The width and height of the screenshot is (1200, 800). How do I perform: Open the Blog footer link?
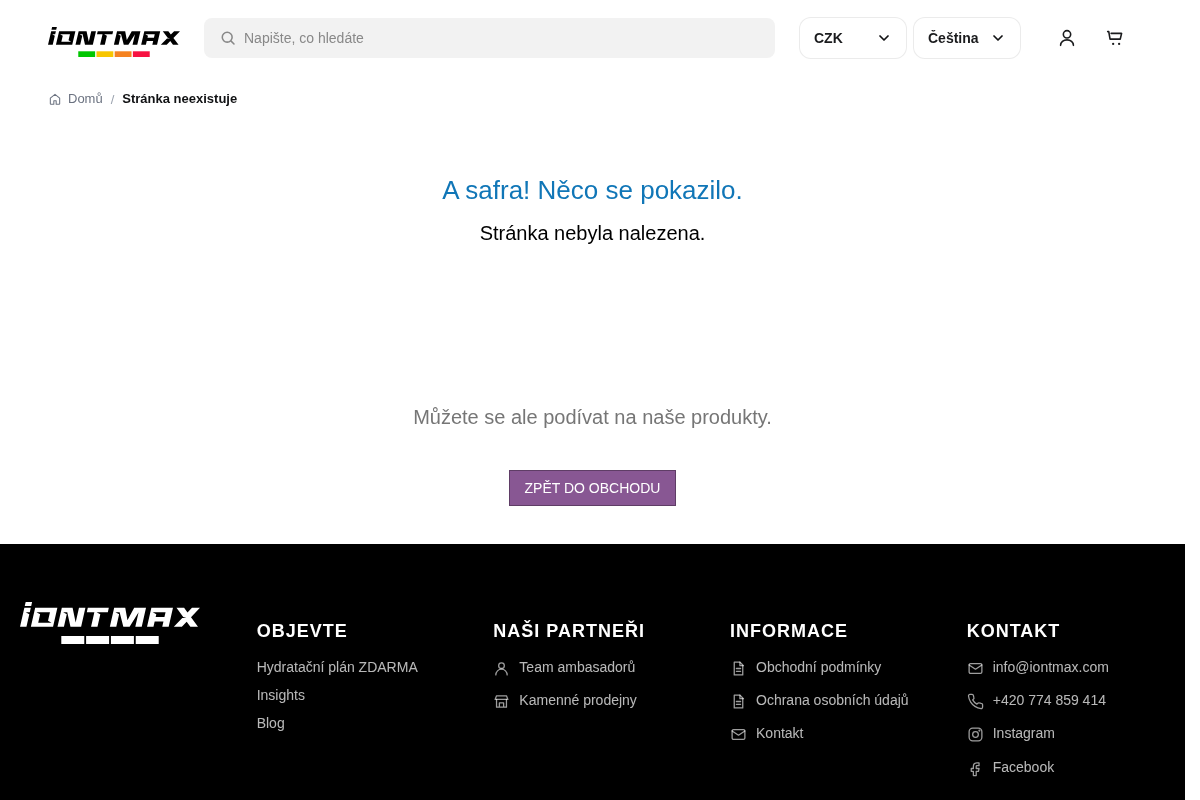click(x=270, y=723)
